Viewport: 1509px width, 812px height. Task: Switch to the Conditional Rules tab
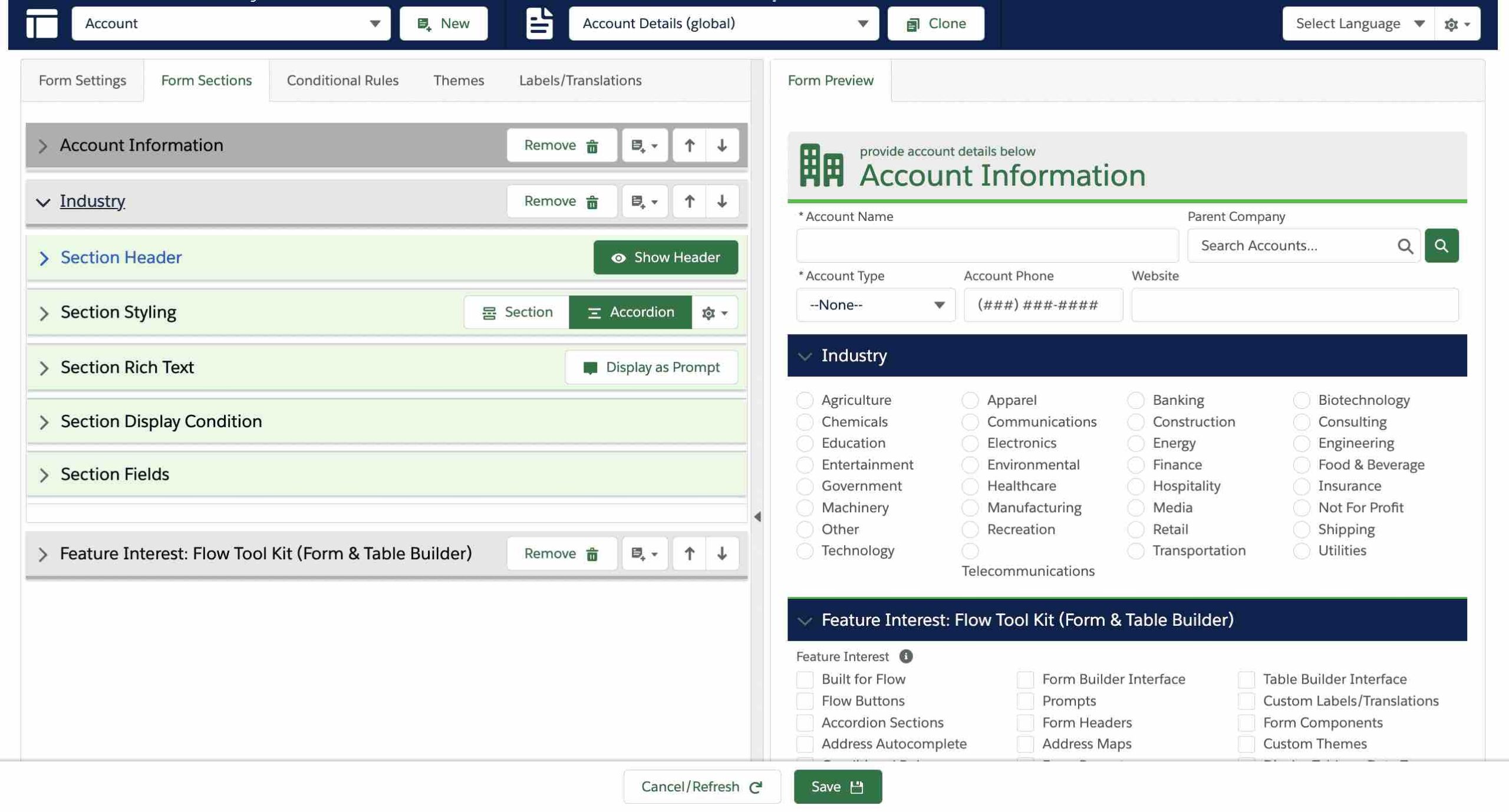point(342,80)
